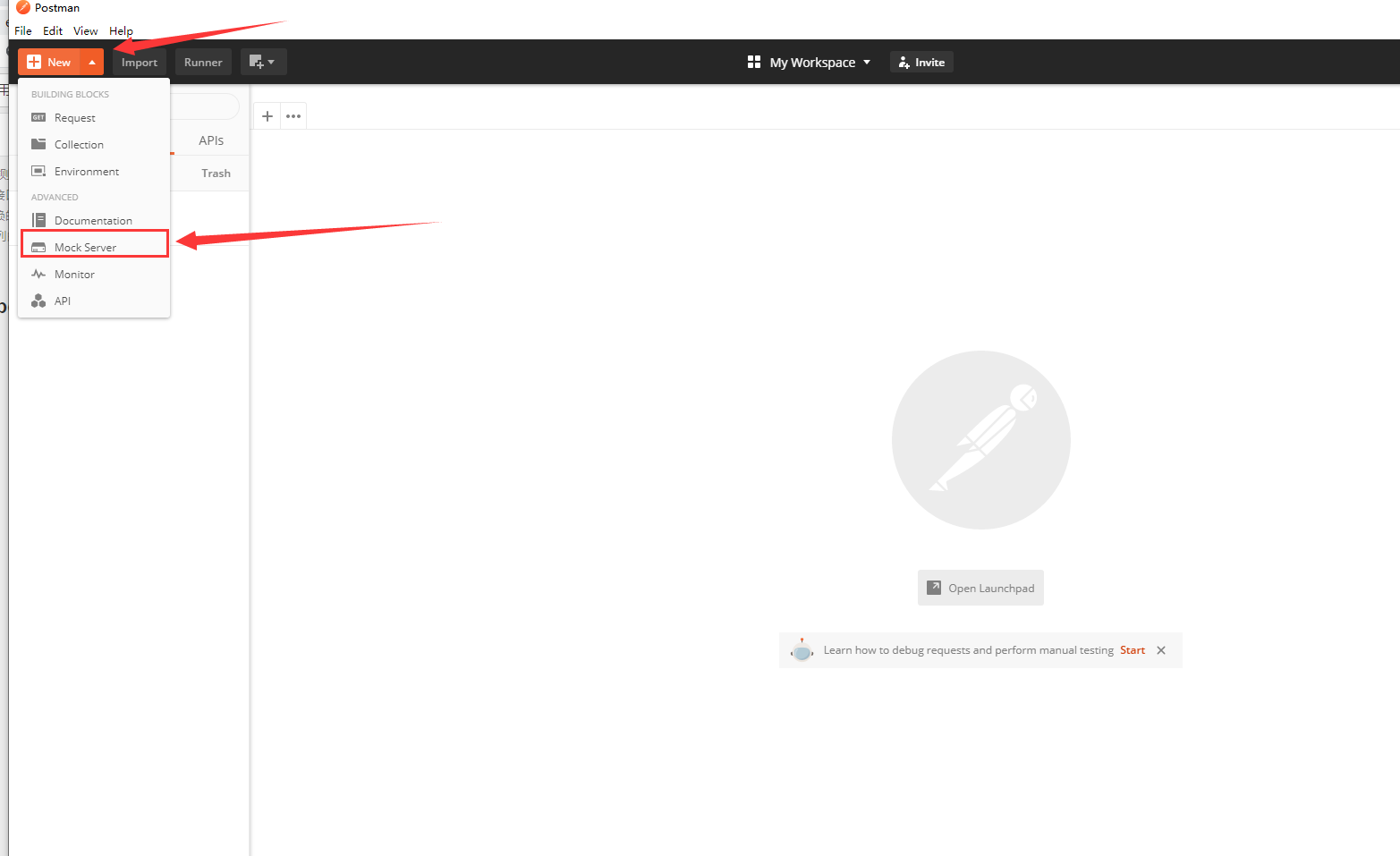Click the GET Request icon

(38, 117)
